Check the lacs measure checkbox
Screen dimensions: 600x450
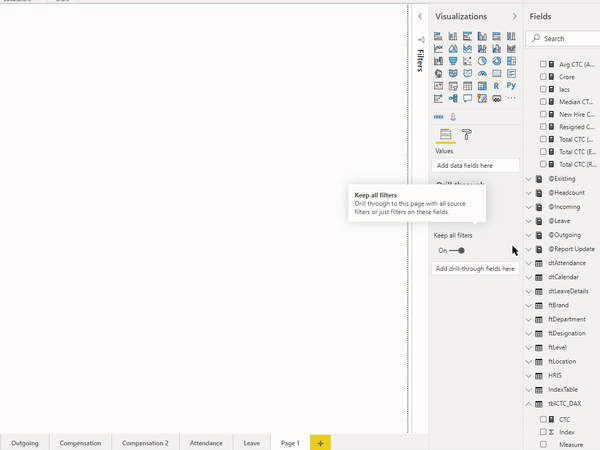click(x=543, y=89)
